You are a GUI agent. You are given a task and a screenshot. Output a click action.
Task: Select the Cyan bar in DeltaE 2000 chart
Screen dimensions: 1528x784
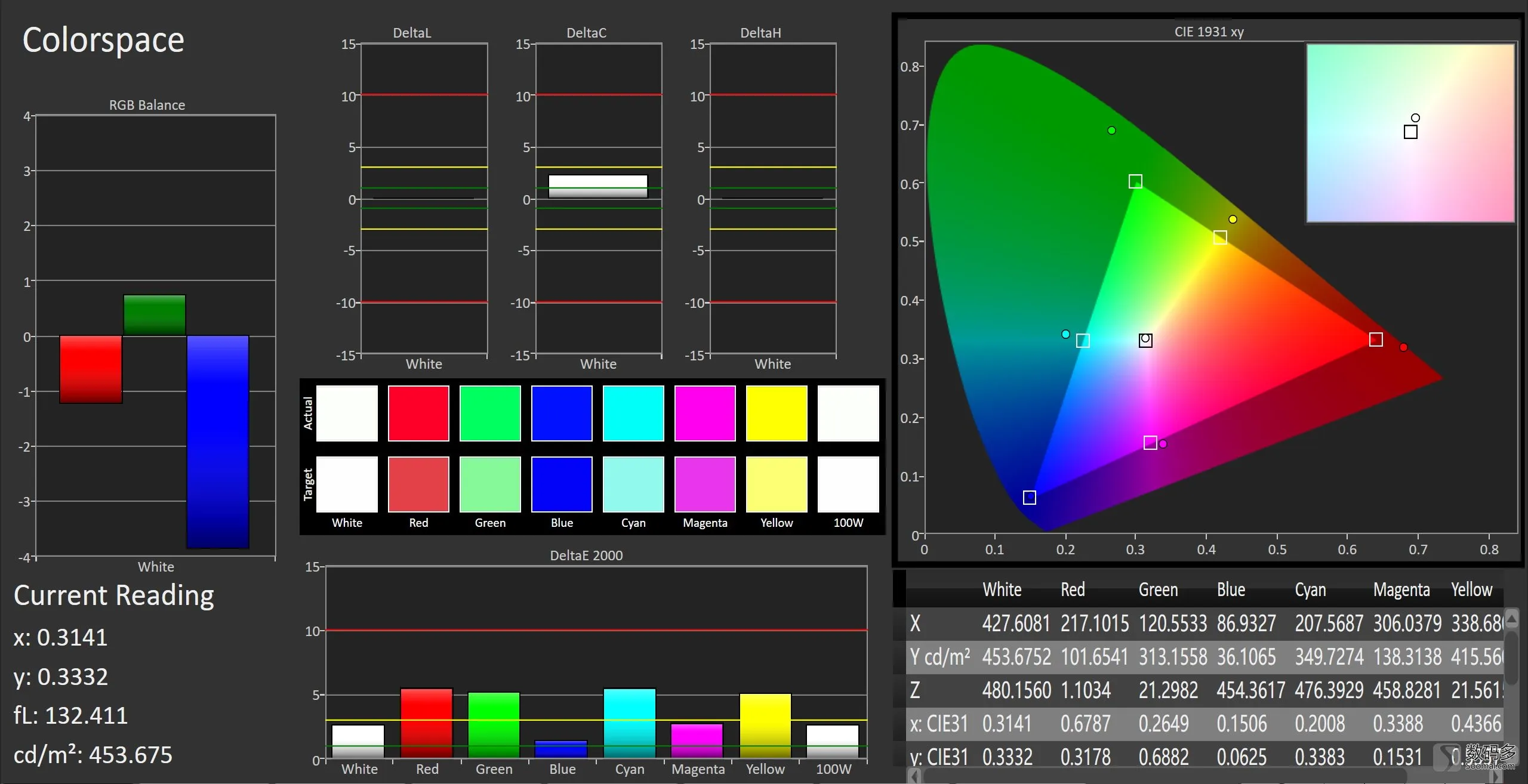click(630, 723)
